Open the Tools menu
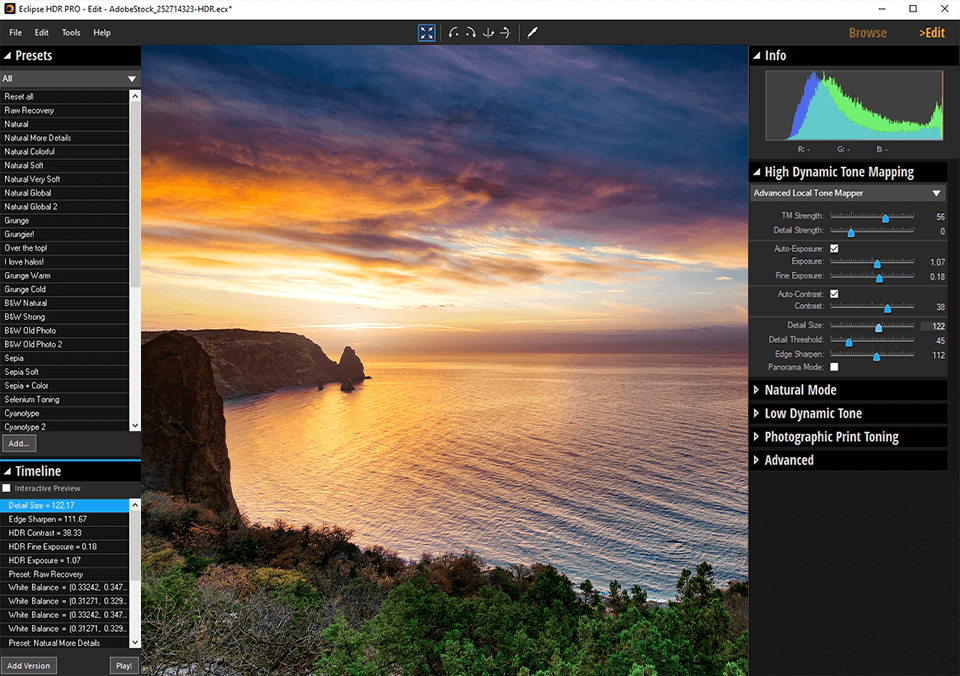This screenshot has width=960, height=676. 70,32
